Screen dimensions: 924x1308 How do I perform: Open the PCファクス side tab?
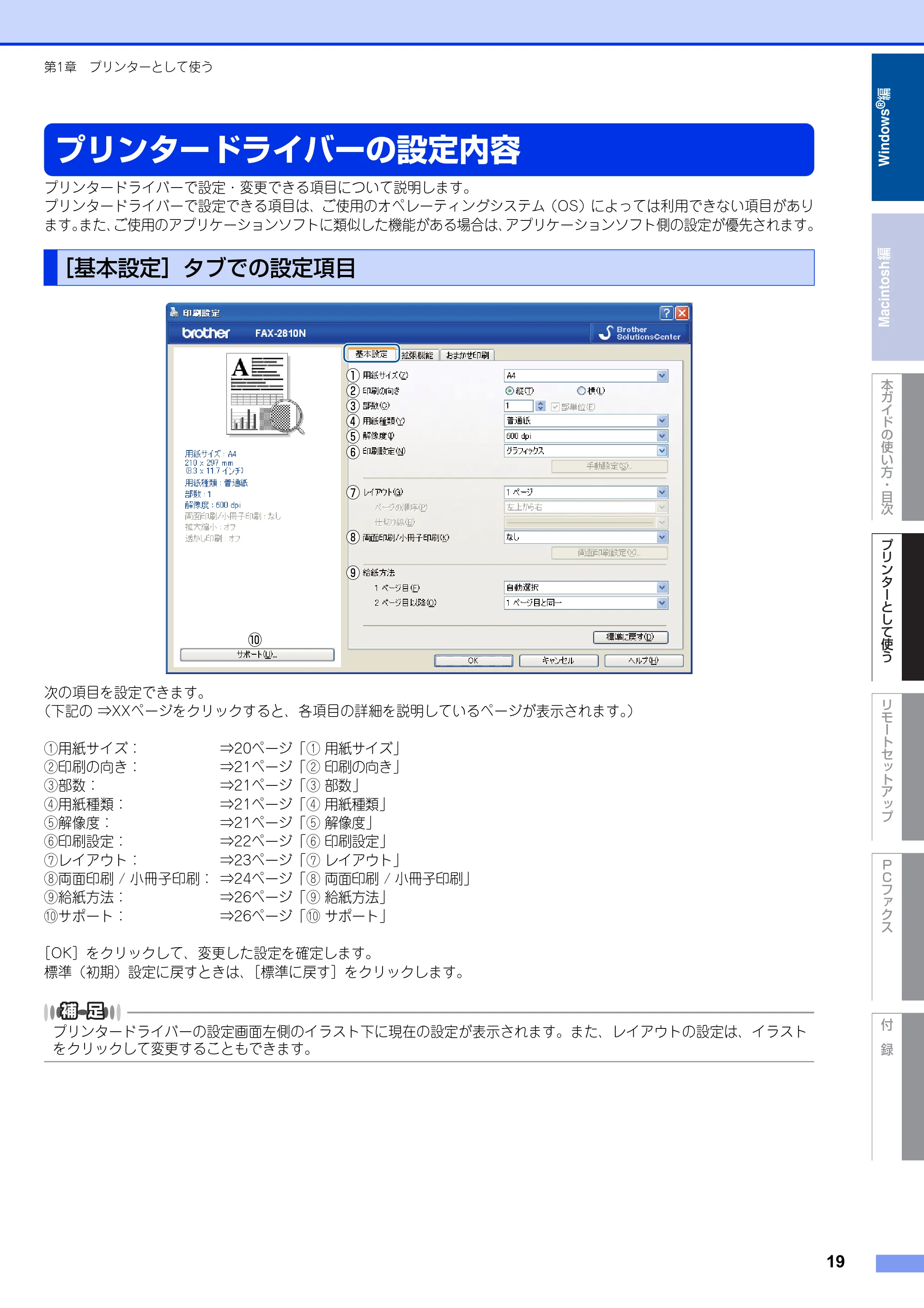point(898,926)
